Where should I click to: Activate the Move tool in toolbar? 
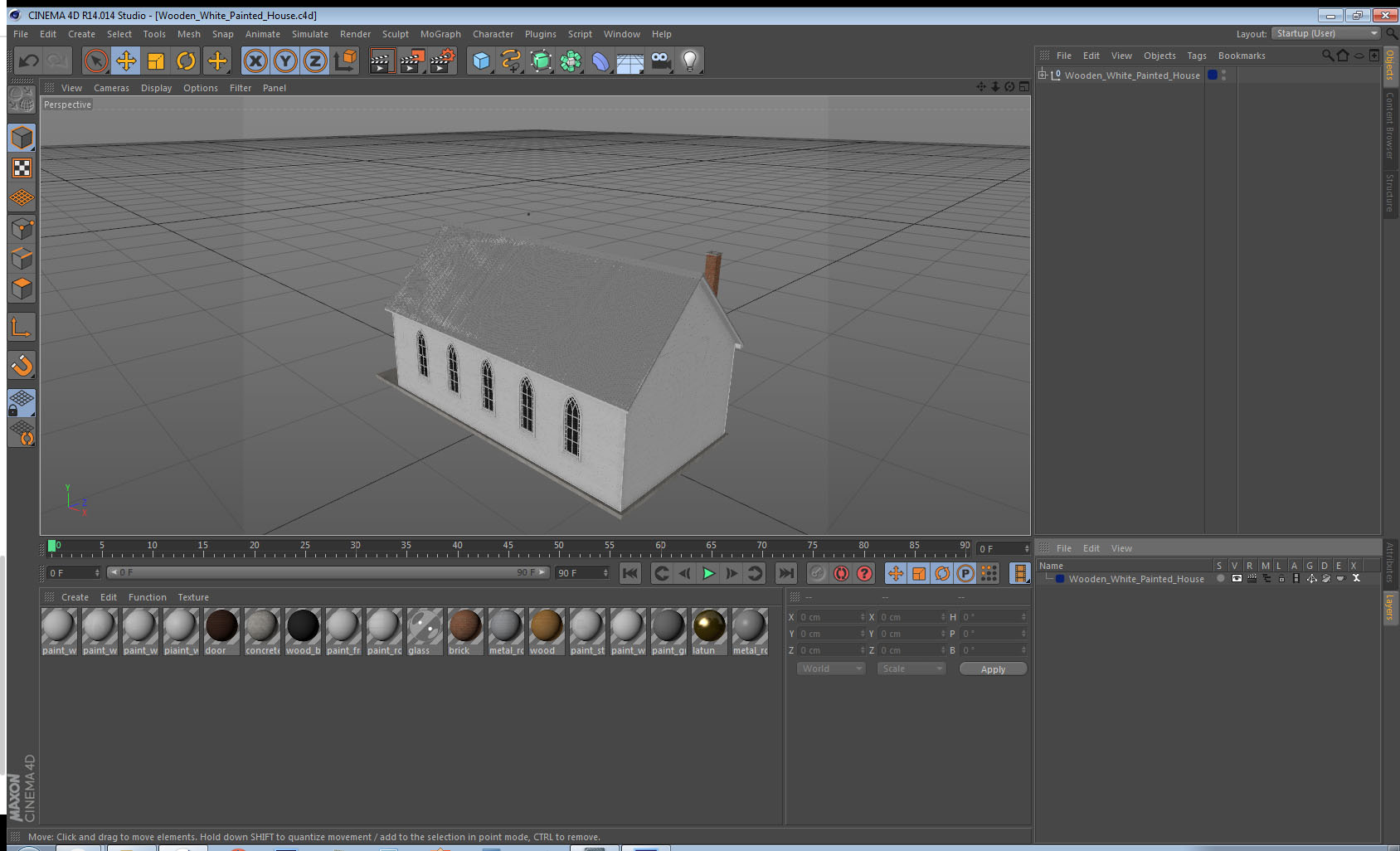(126, 61)
